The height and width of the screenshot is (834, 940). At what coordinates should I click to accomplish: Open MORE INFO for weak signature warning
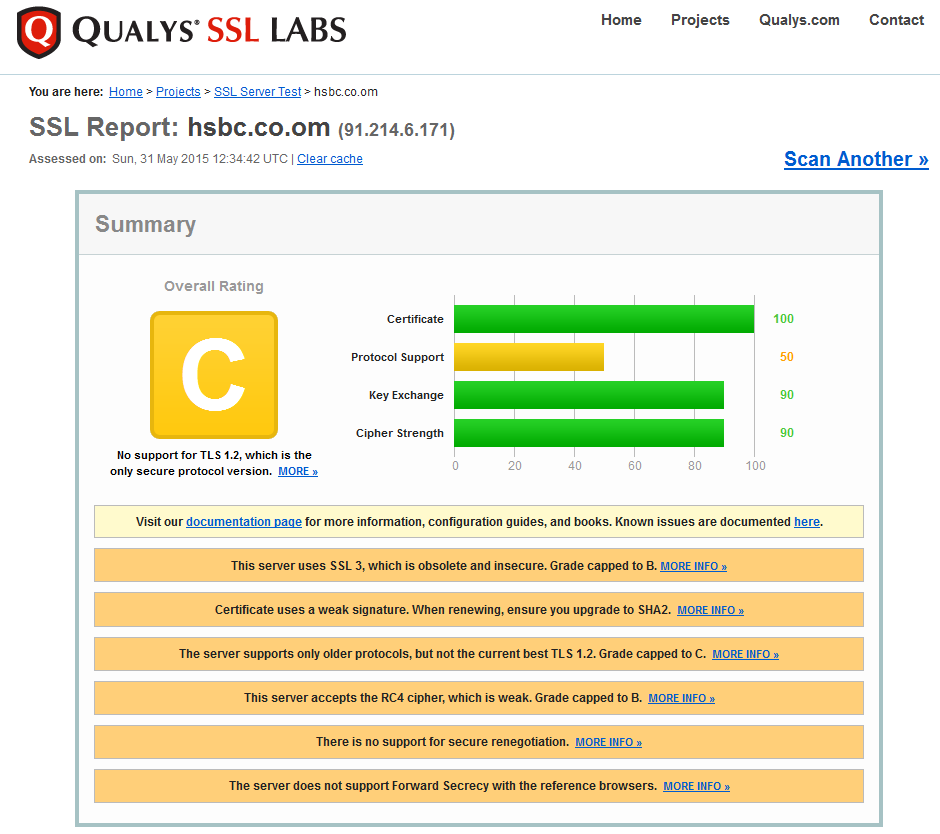click(x=710, y=610)
